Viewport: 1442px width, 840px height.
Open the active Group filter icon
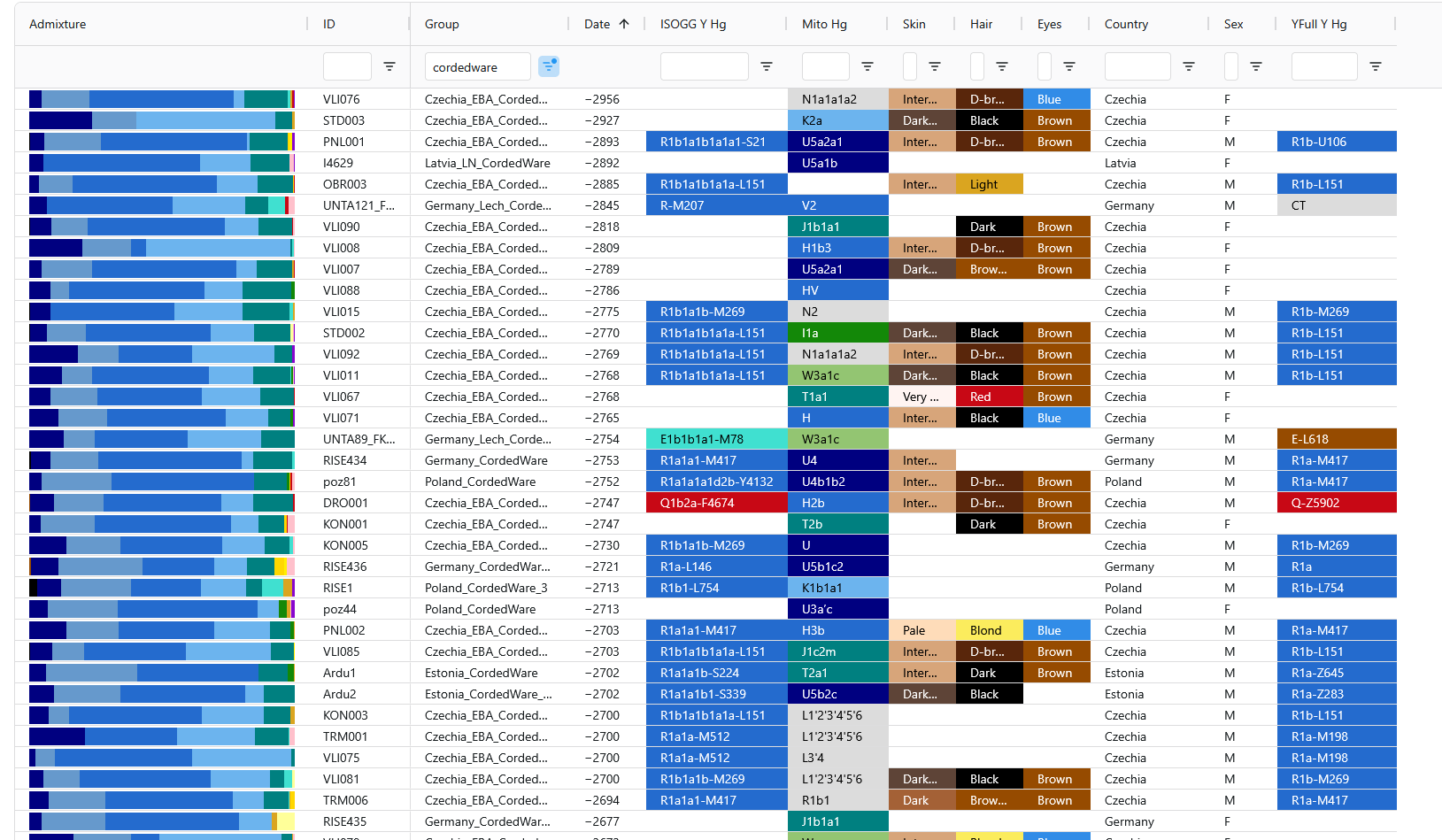[x=549, y=66]
